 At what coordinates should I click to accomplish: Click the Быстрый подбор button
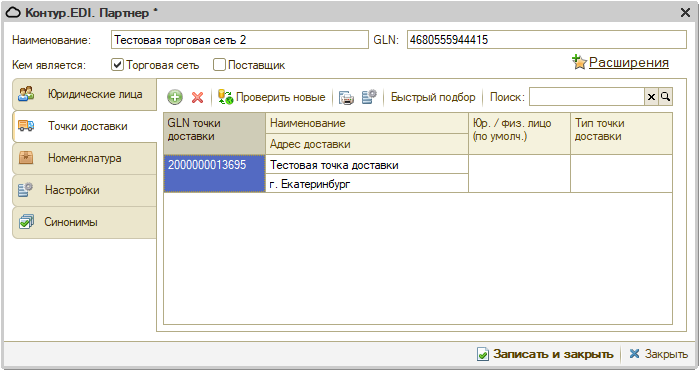click(433, 97)
